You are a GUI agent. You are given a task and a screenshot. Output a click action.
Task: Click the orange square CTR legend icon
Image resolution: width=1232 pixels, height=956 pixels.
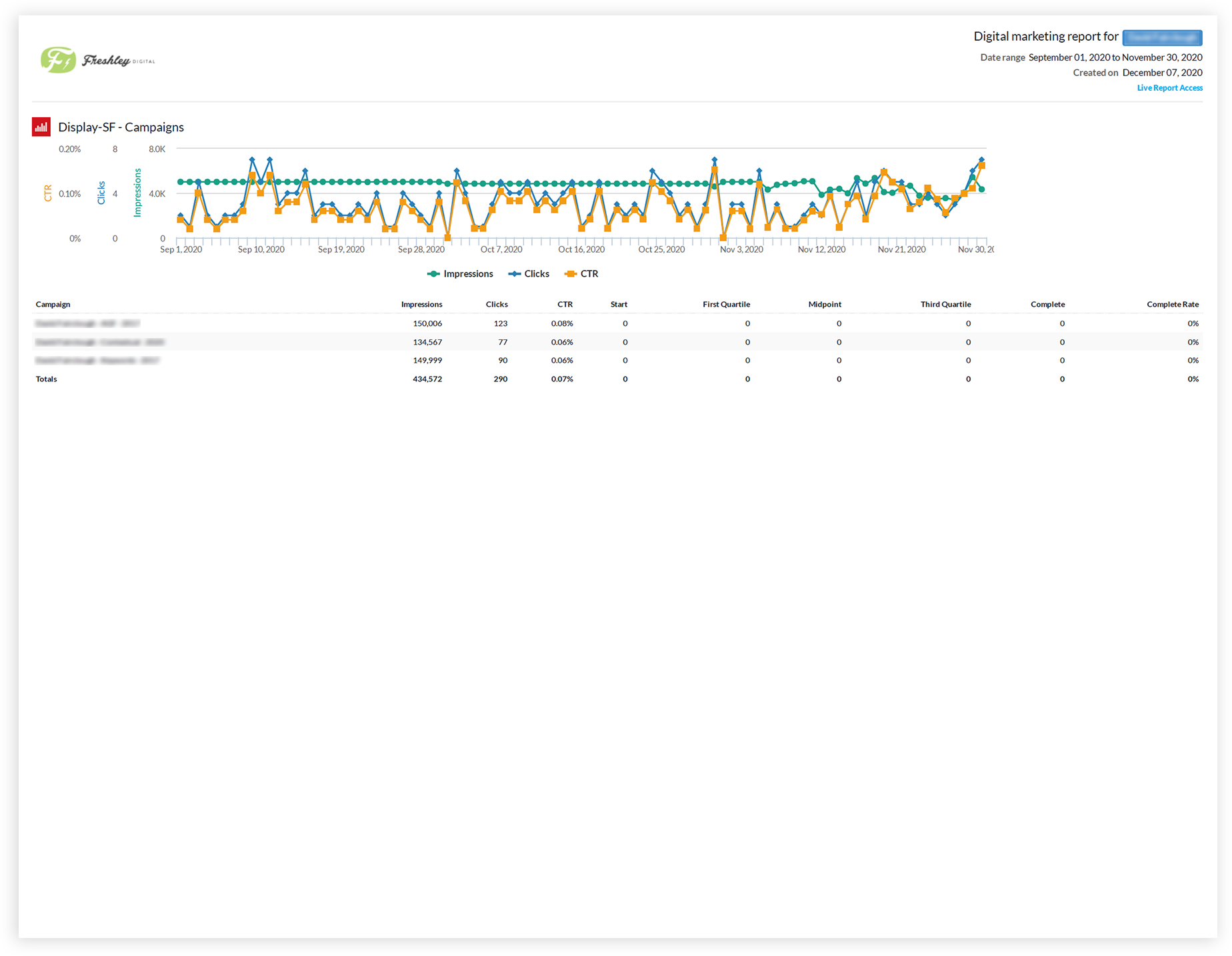point(571,273)
